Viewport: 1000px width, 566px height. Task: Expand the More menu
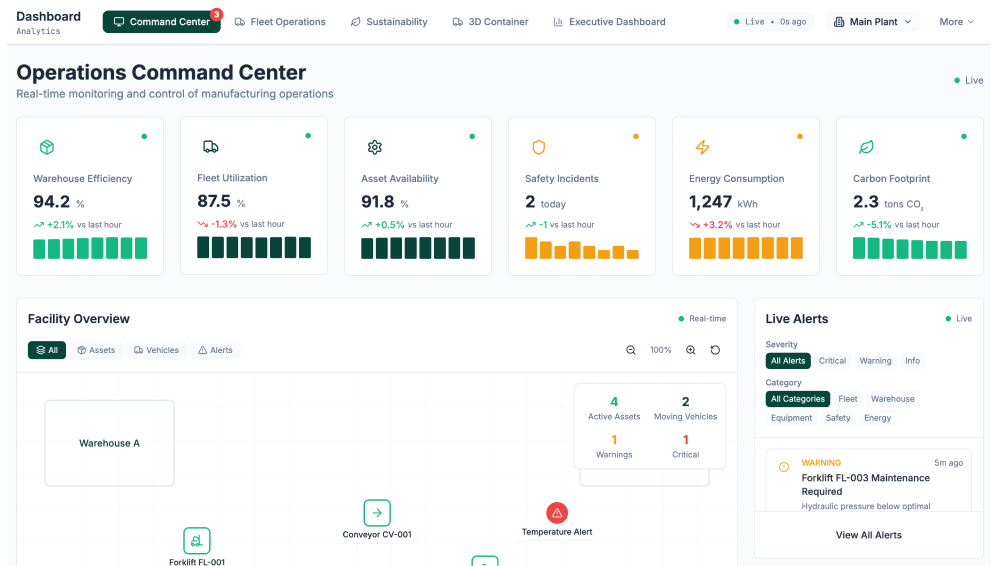(x=956, y=22)
